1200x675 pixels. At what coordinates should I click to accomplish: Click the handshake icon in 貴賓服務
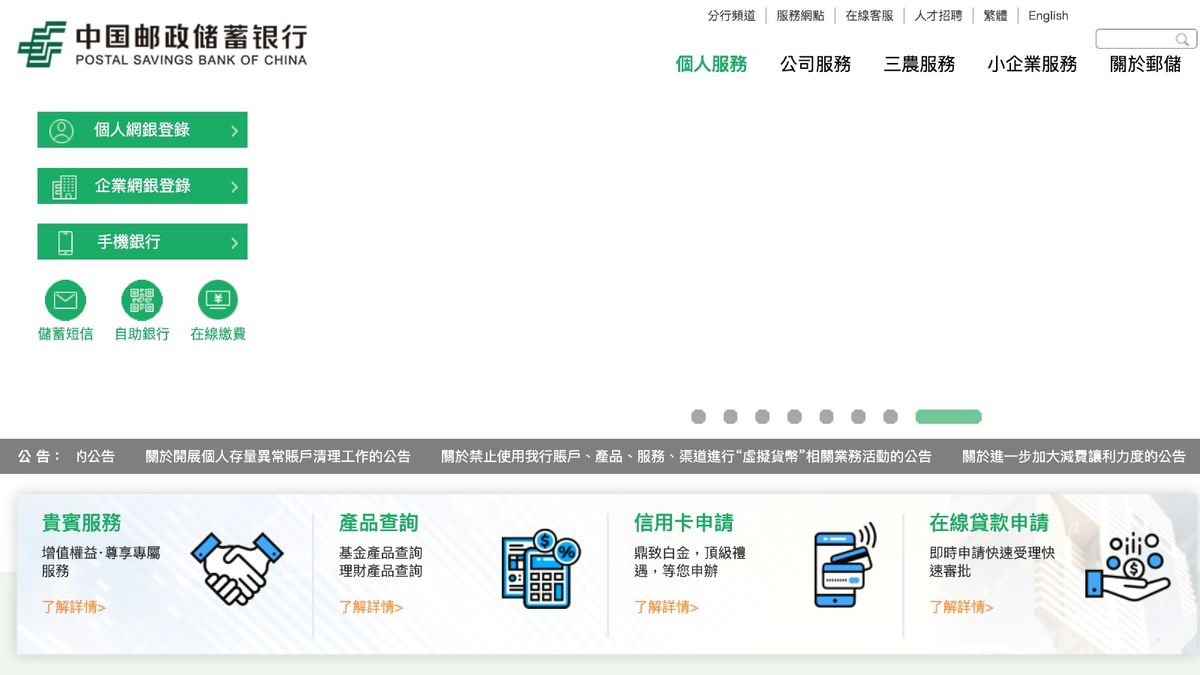click(237, 568)
